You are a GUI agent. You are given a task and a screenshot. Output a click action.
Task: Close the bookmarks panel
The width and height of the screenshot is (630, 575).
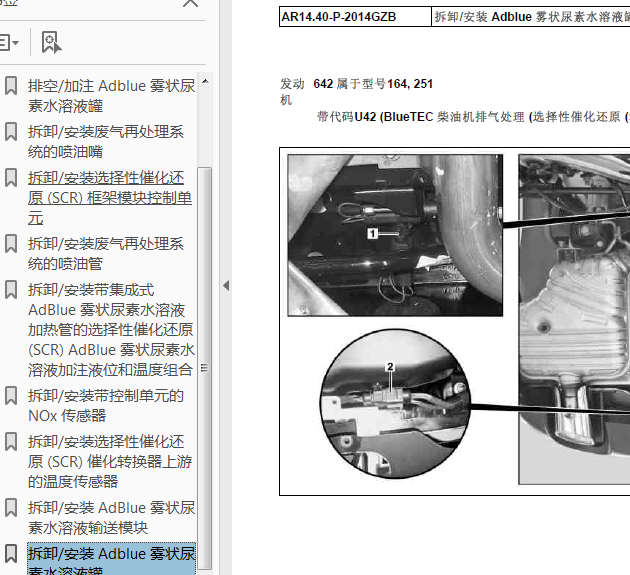click(x=190, y=3)
